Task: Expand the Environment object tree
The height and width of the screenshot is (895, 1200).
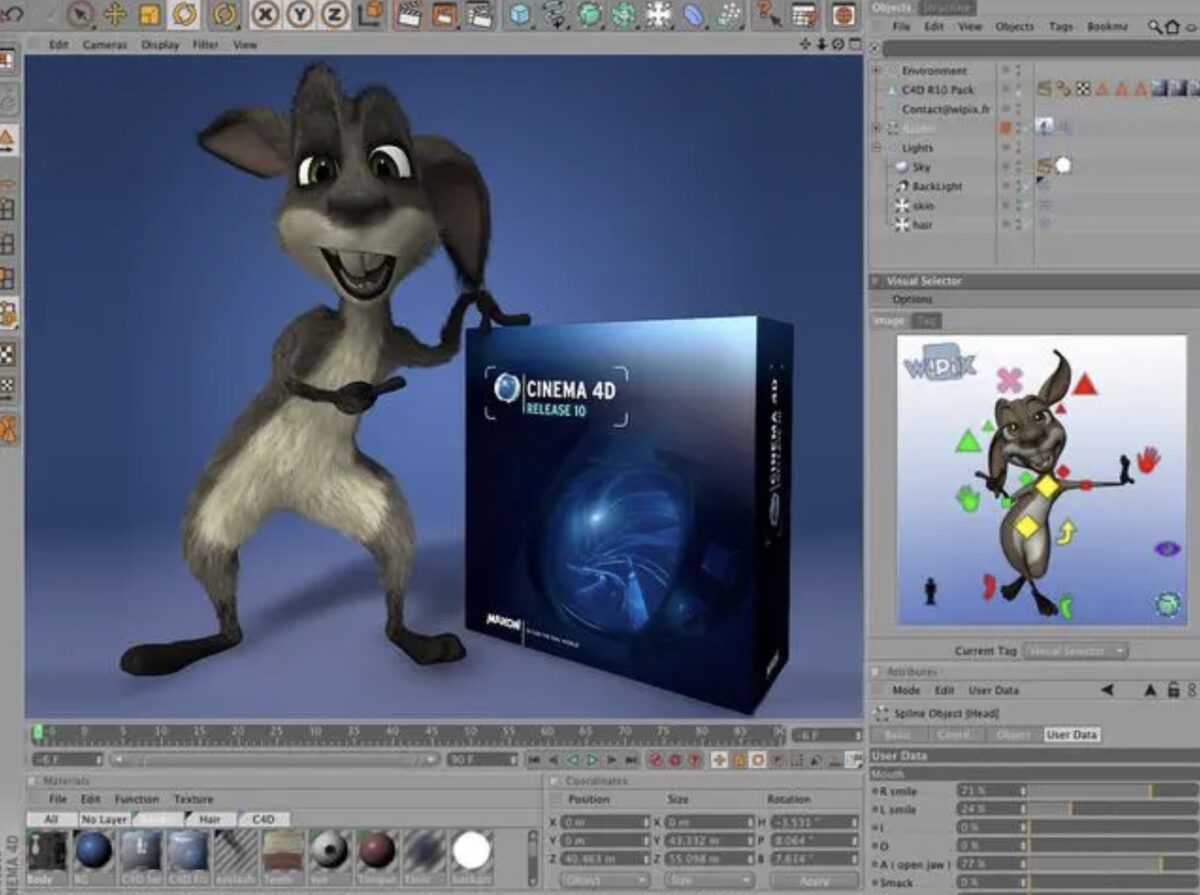Action: coord(877,71)
